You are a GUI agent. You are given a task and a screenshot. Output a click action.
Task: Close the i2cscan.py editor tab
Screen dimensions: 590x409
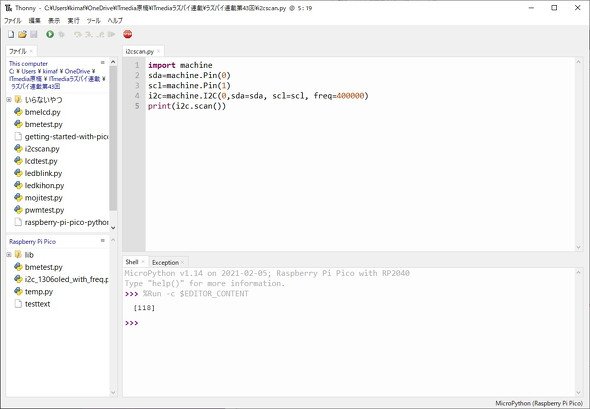tap(158, 51)
